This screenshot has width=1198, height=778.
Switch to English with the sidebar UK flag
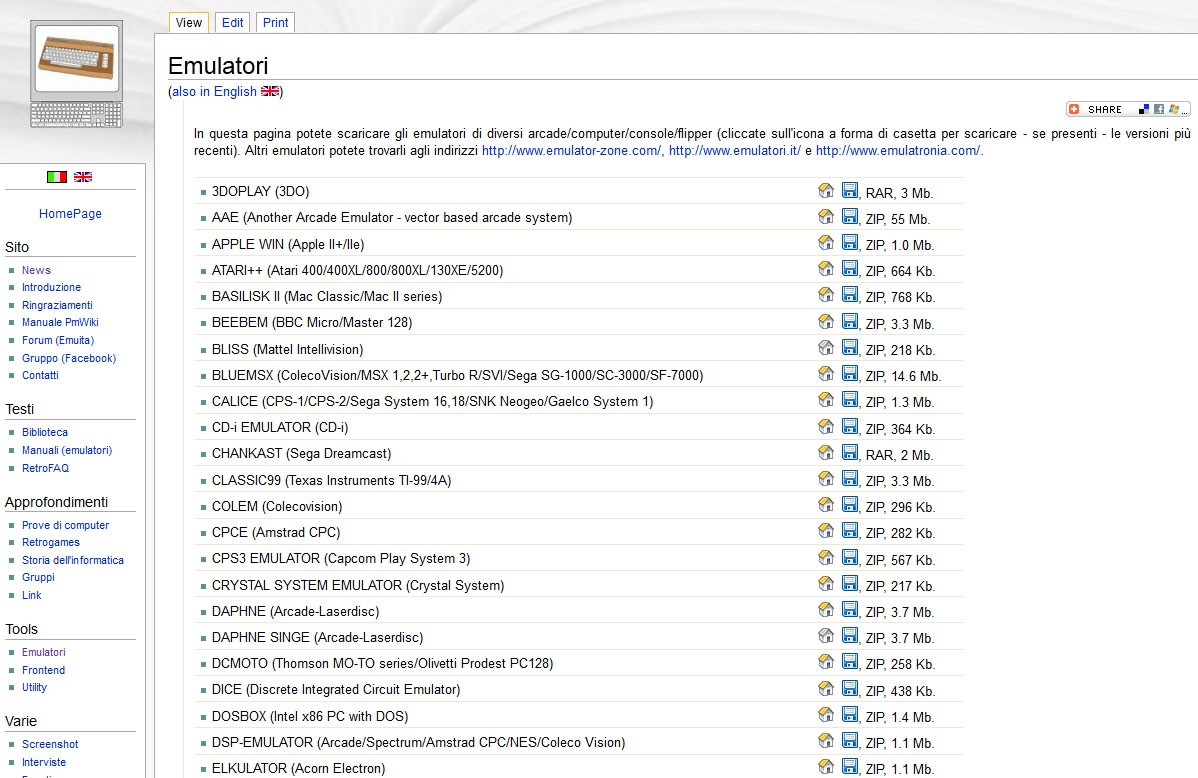click(x=83, y=177)
